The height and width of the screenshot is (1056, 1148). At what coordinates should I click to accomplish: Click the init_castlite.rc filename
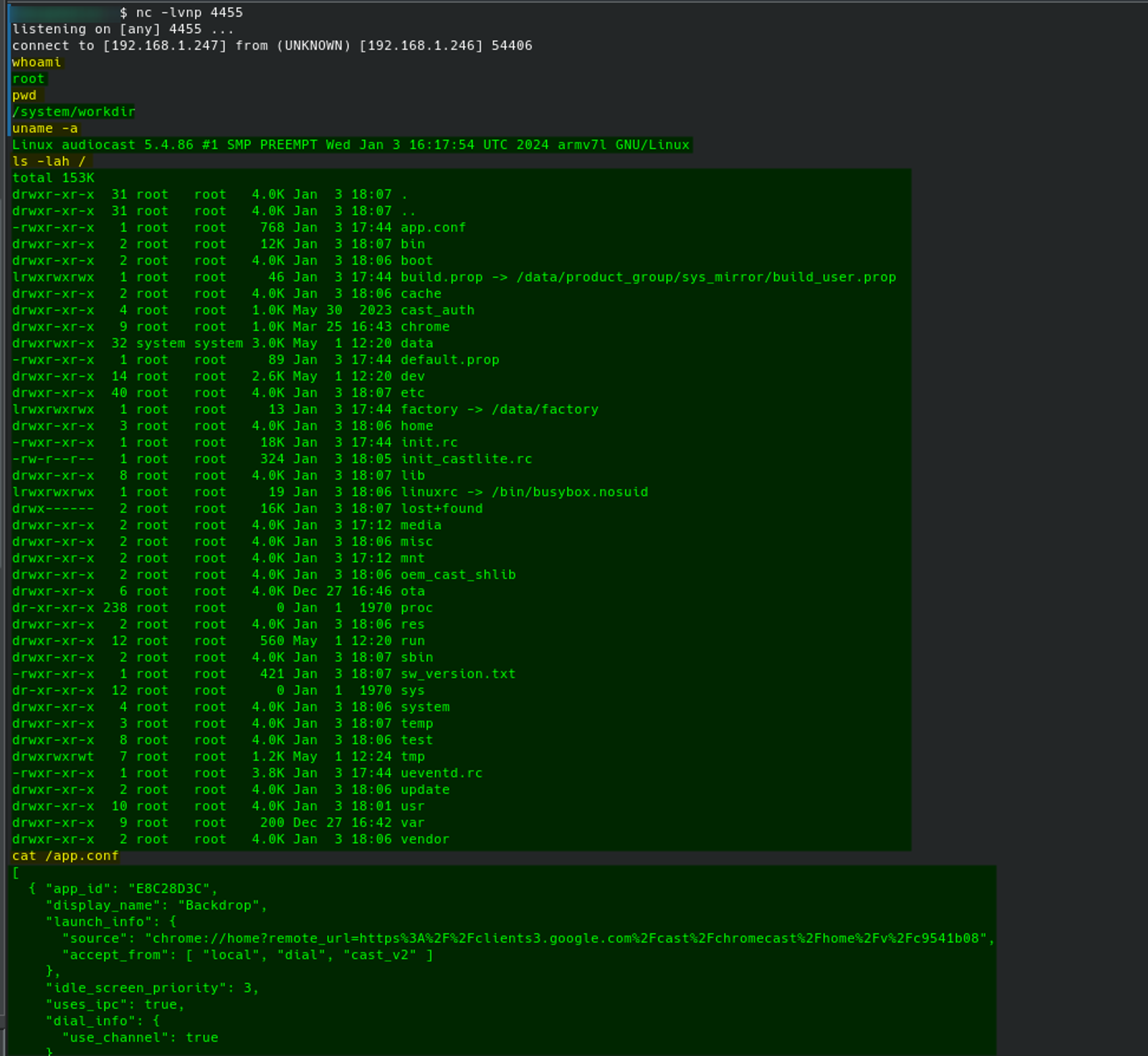466,459
